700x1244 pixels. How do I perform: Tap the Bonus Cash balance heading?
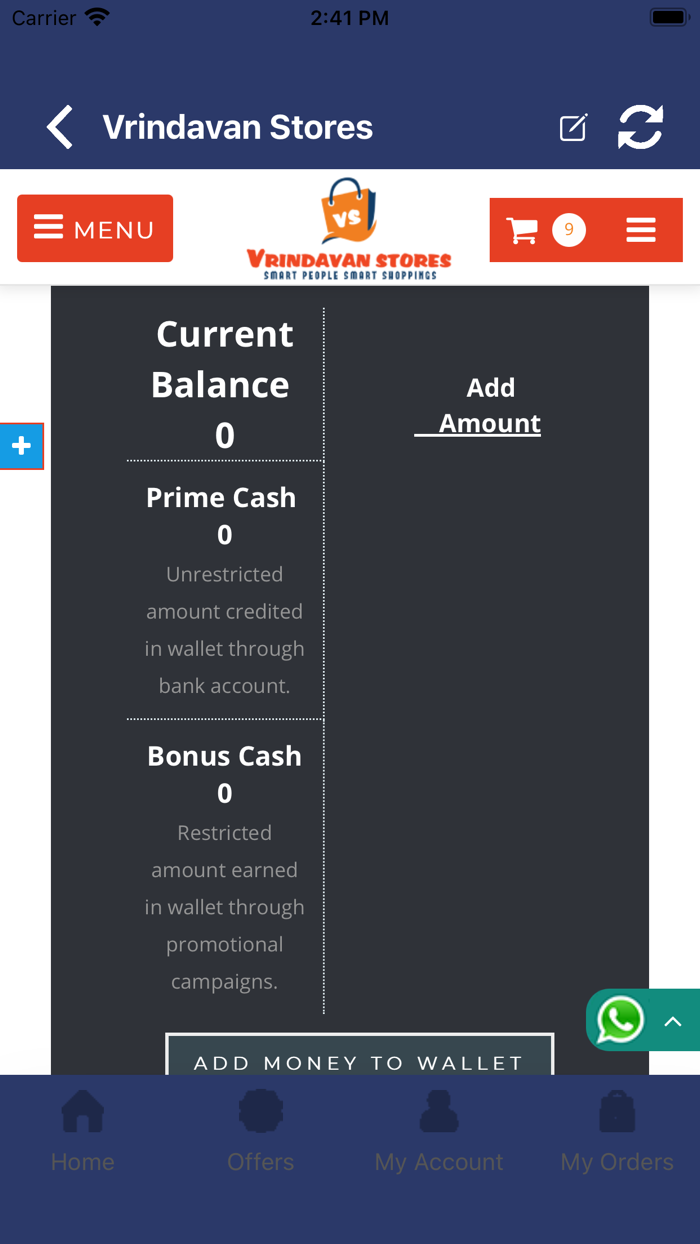click(x=224, y=756)
